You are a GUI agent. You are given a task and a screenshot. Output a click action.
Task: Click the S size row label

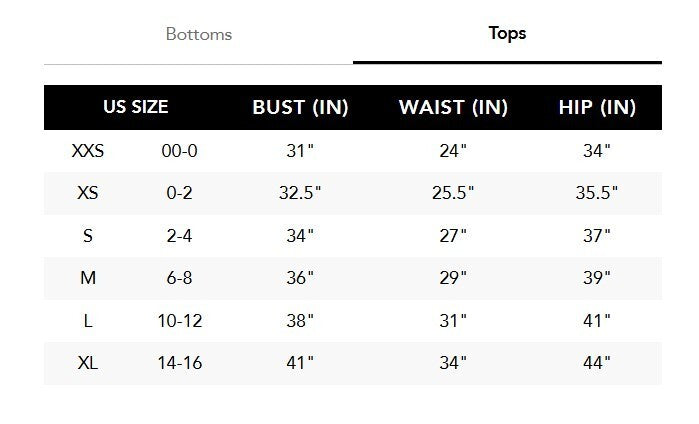[x=88, y=236]
